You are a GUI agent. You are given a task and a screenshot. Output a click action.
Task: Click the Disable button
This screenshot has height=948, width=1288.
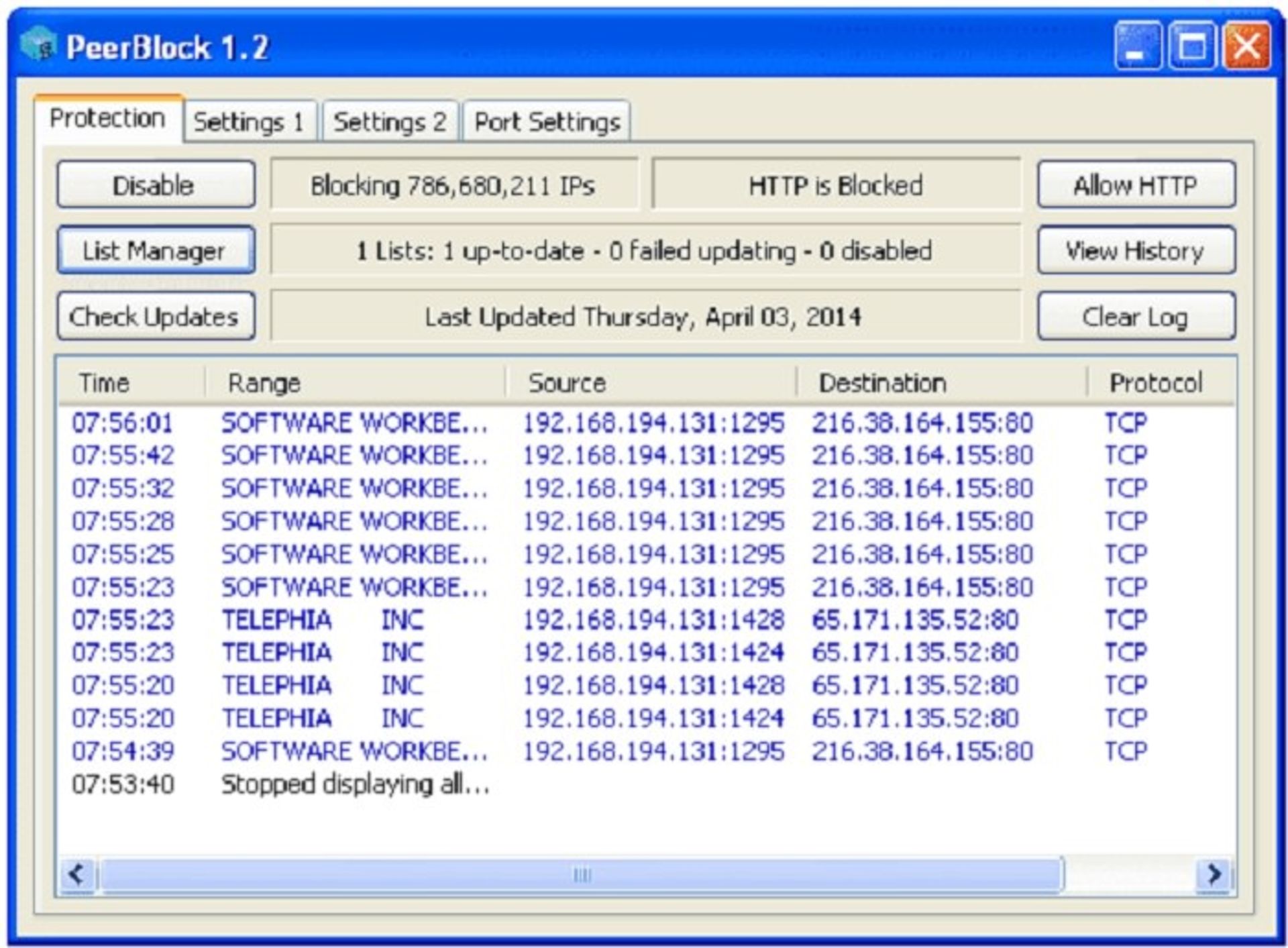click(156, 185)
